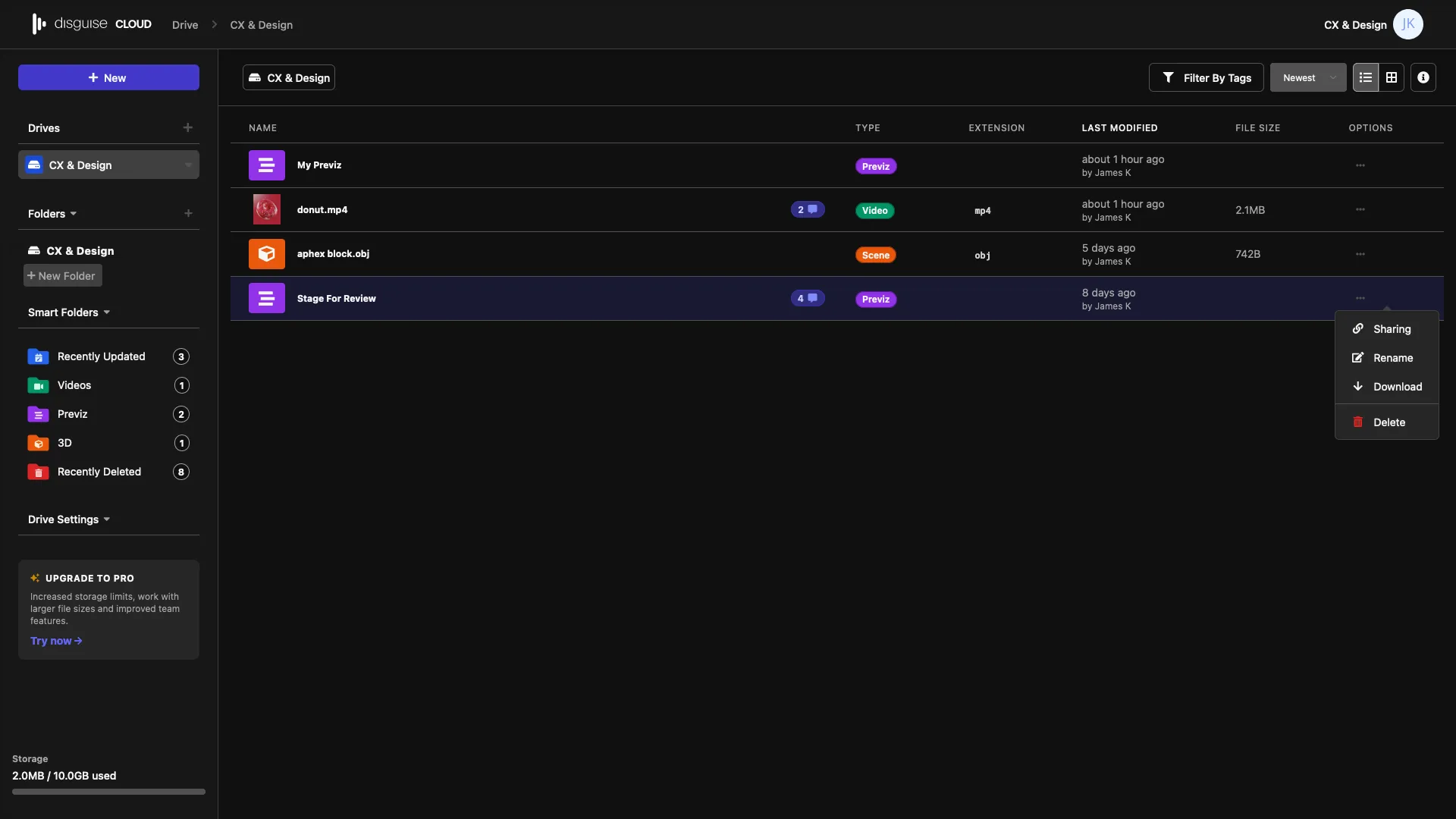Open the file info panel
This screenshot has height=819, width=1456.
(x=1424, y=77)
